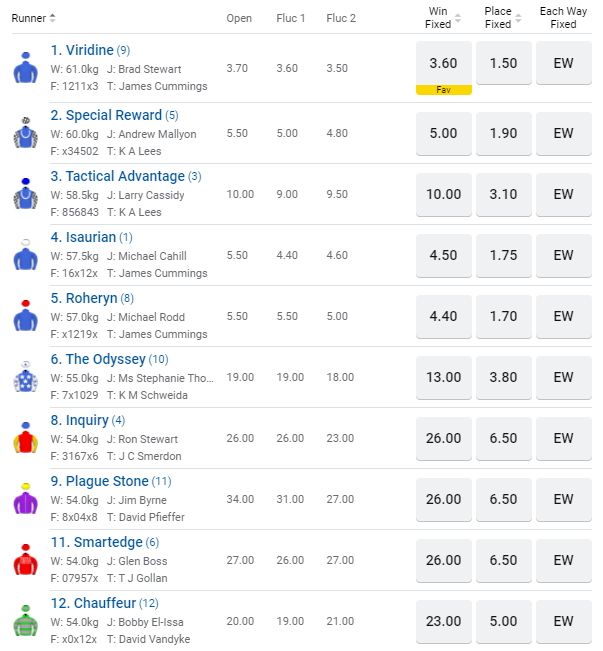Select Roheryn win odds 4.40
This screenshot has width=603, height=651.
coord(443,316)
